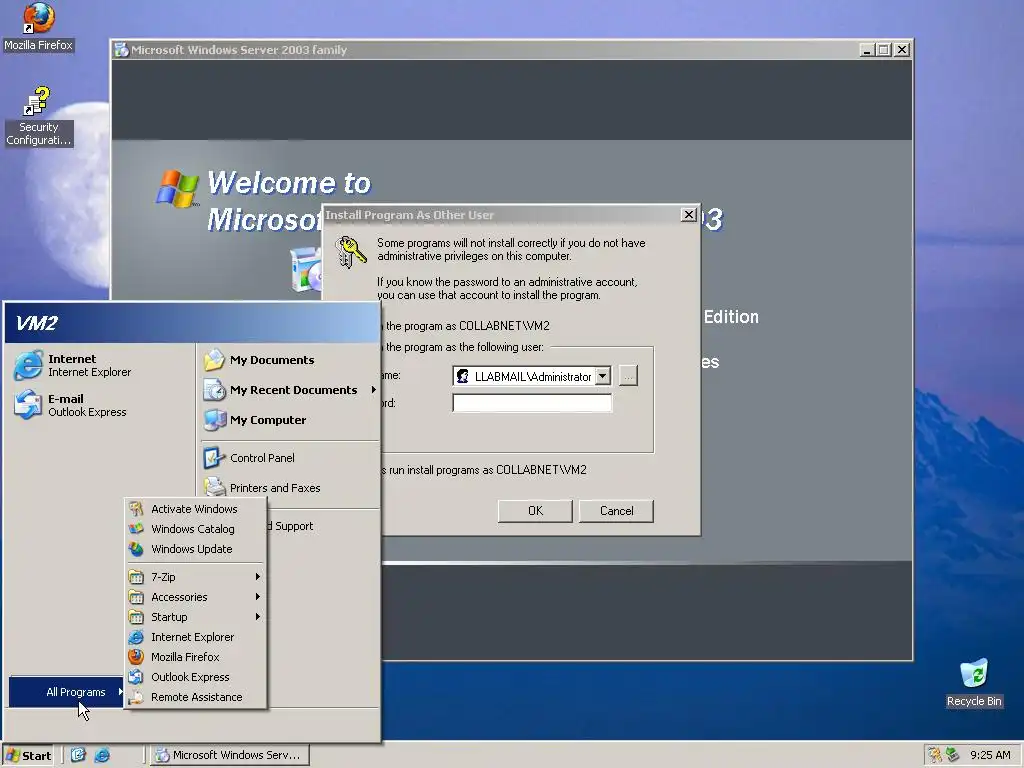
Task: Expand the Accessories submenu
Action: pos(196,597)
